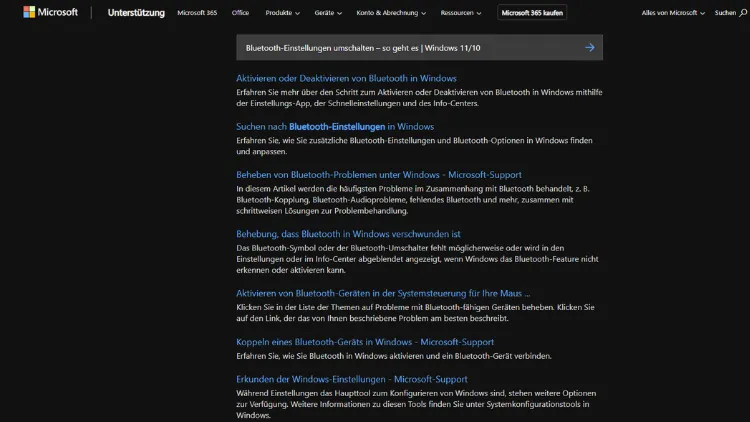Open Koppeln eines Bluetooth-Geräts in Windows link
750x422 pixels.
pos(365,342)
